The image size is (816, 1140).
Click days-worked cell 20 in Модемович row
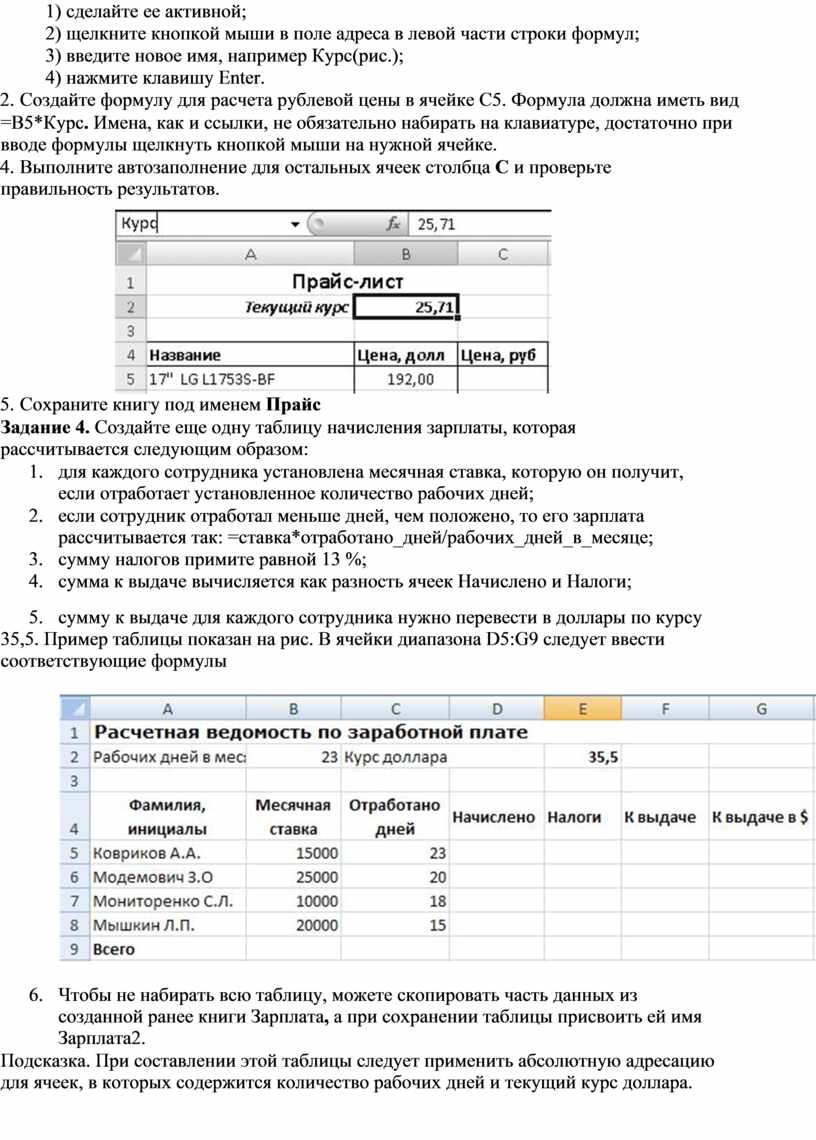pos(395,877)
